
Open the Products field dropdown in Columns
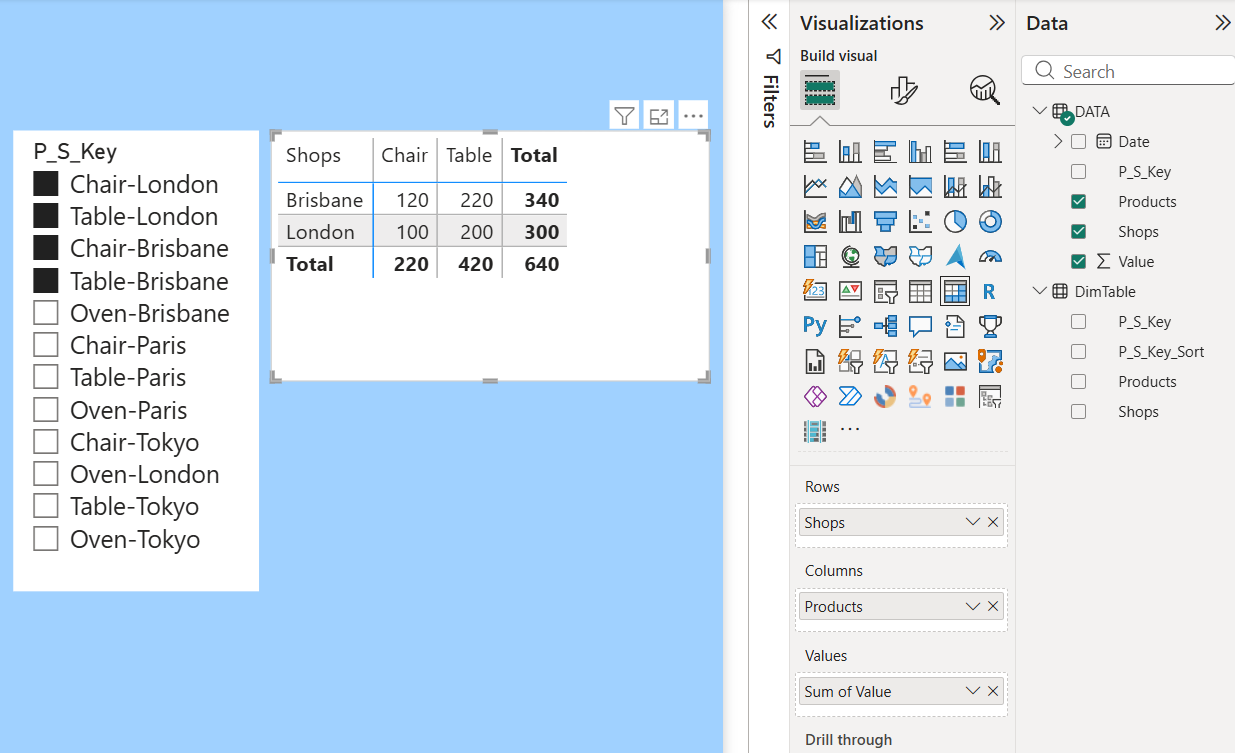tap(973, 606)
